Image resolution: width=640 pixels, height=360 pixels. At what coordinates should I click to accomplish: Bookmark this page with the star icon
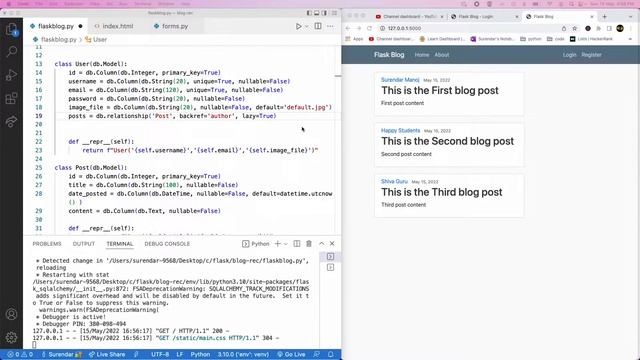click(x=575, y=28)
